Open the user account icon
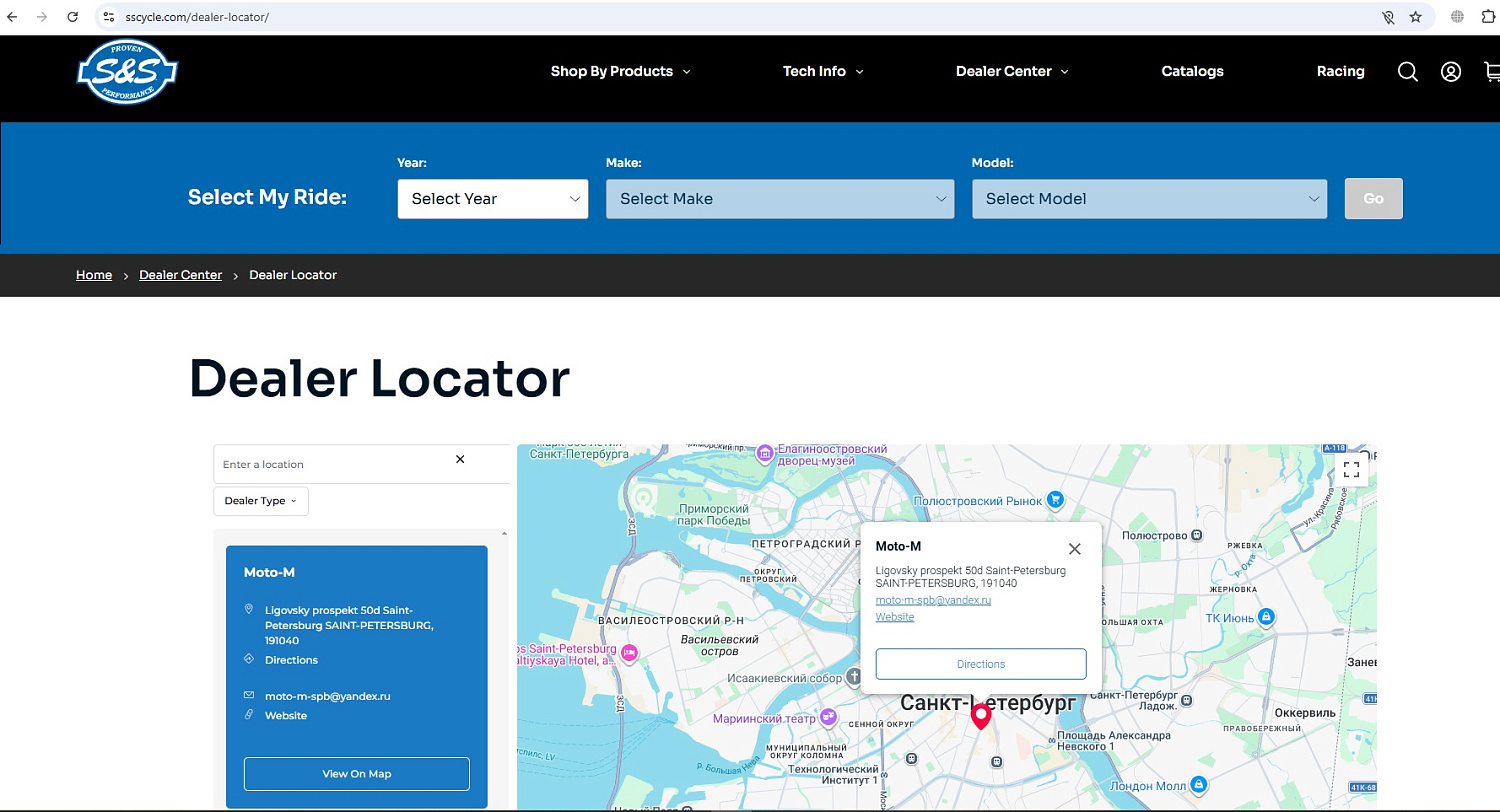 coord(1451,72)
